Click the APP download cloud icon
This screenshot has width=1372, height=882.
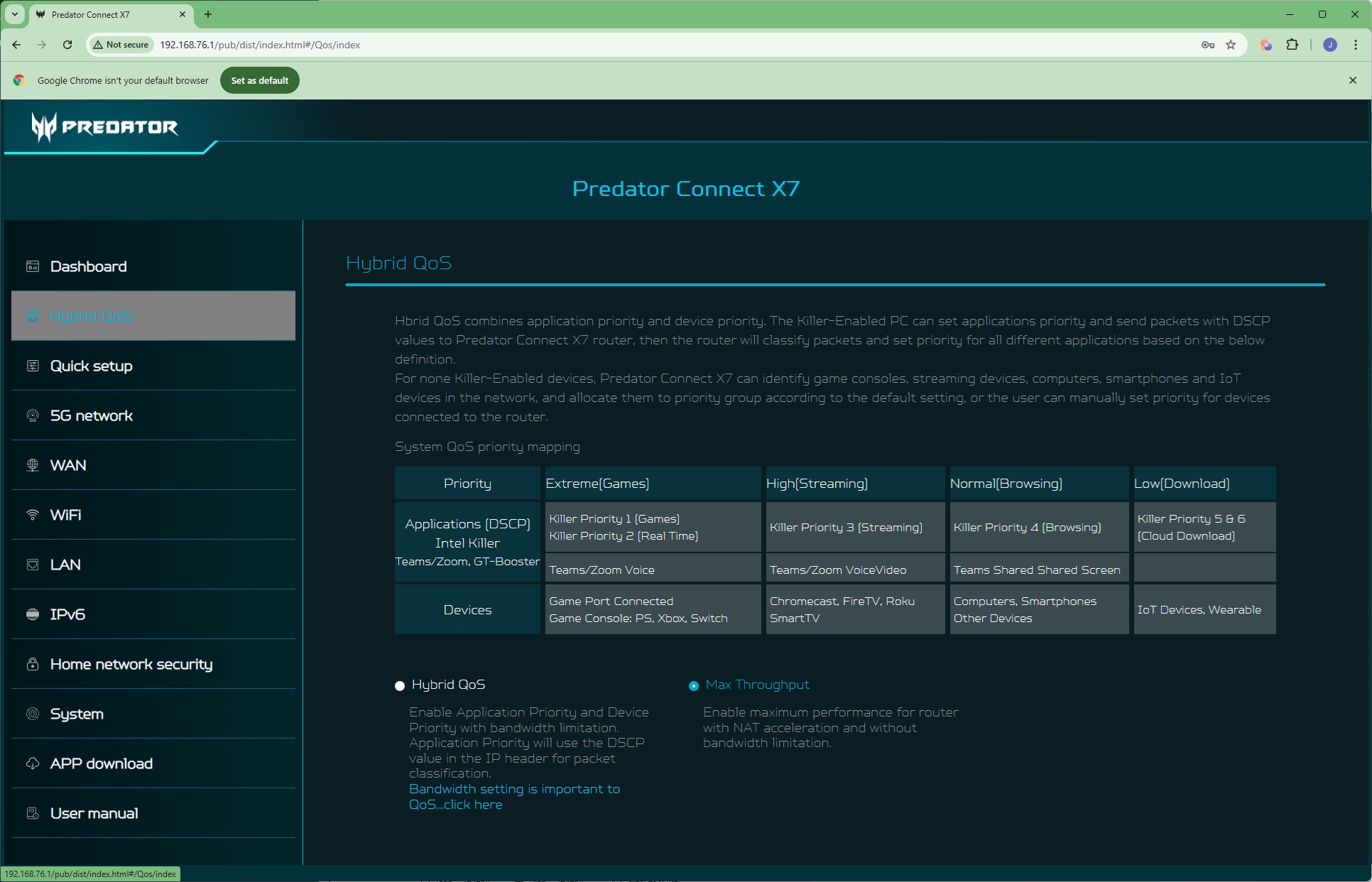33,763
